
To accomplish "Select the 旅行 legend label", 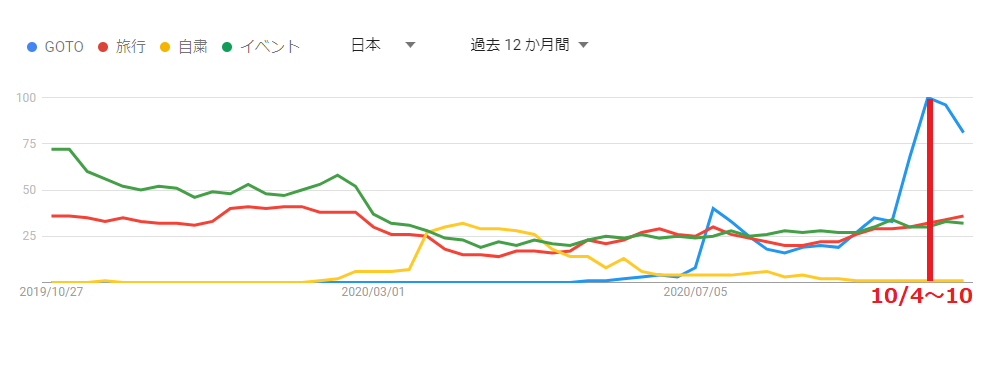I will pos(130,47).
